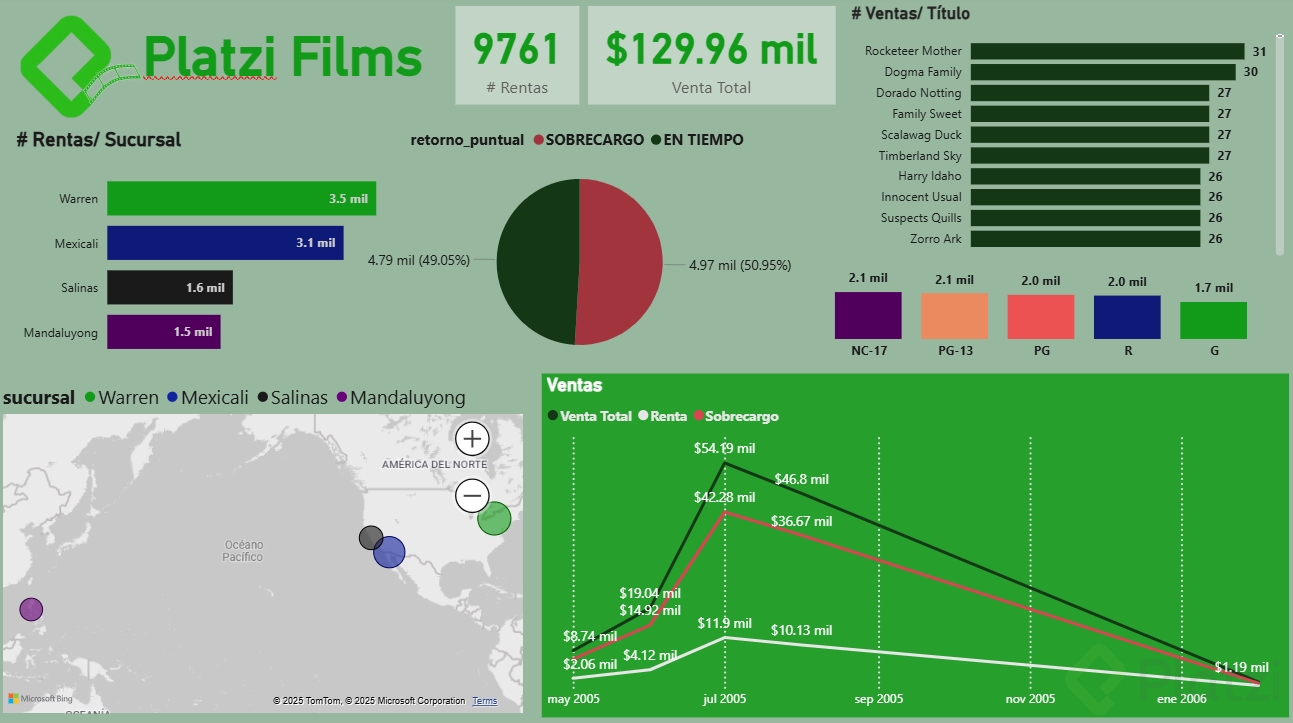Click the $4.12 mil data label
Screen dimensions: 1293x723
click(x=650, y=656)
